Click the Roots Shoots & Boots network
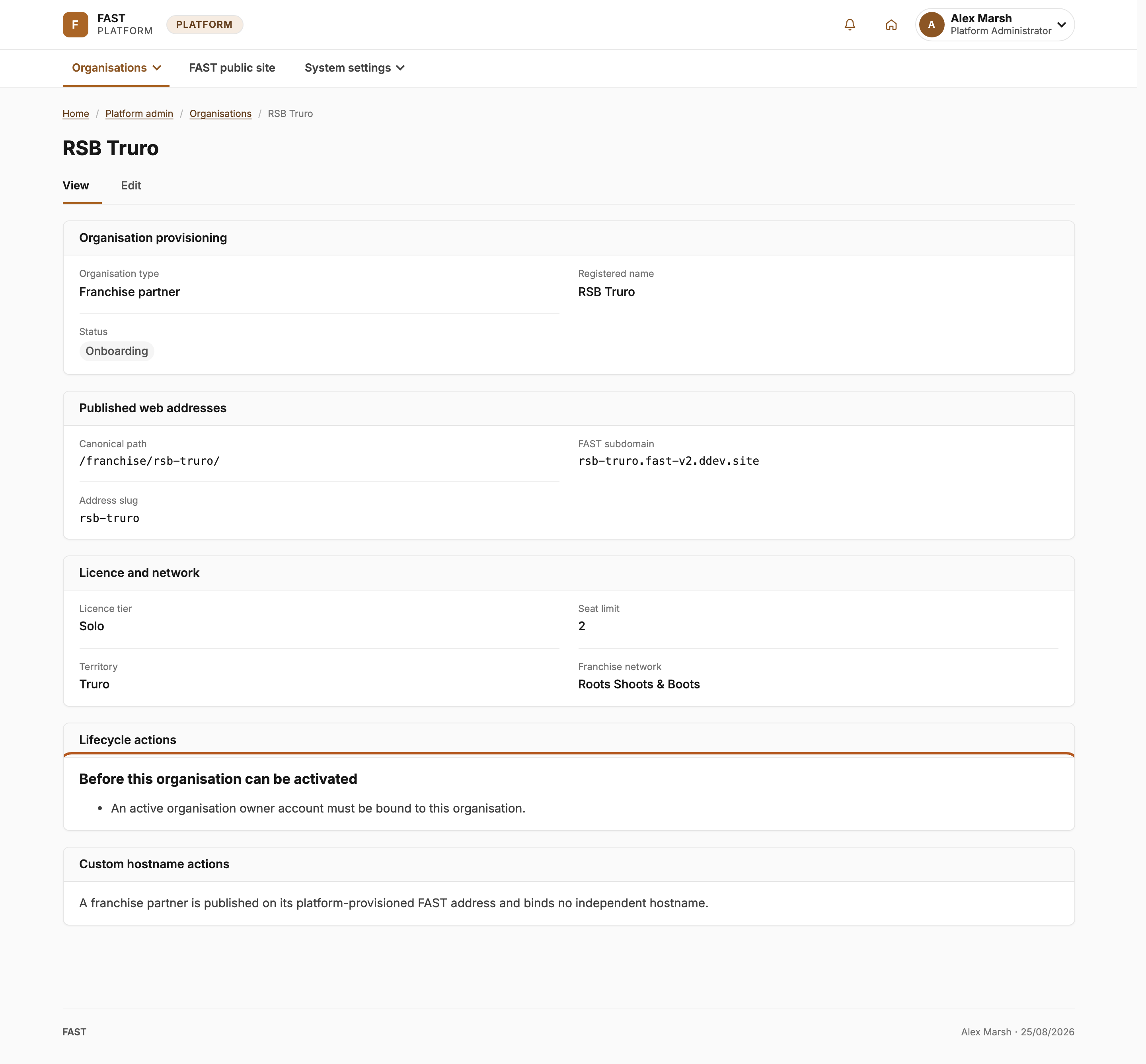 pyautogui.click(x=639, y=684)
